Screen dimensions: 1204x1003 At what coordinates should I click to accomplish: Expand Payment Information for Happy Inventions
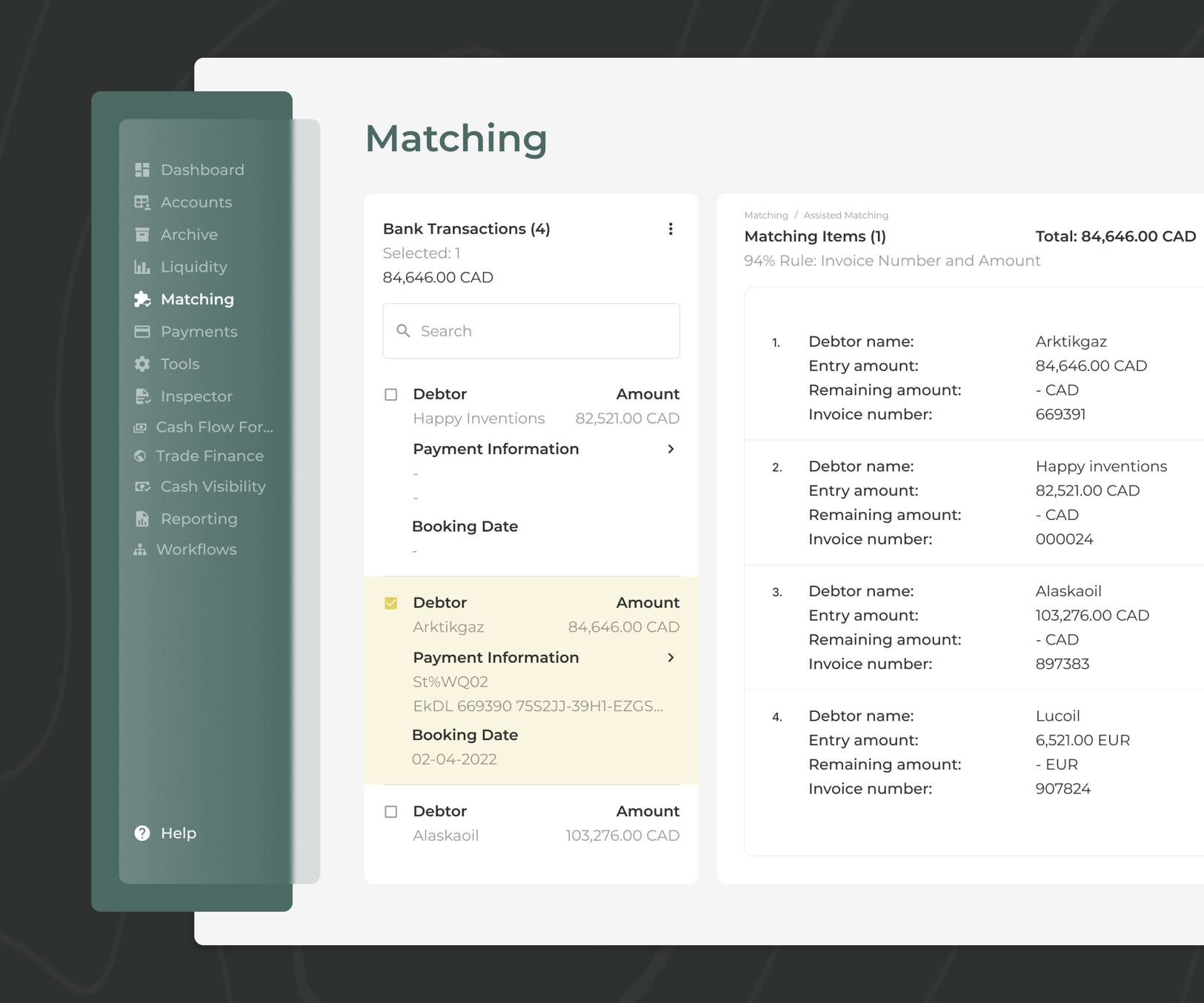[671, 449]
